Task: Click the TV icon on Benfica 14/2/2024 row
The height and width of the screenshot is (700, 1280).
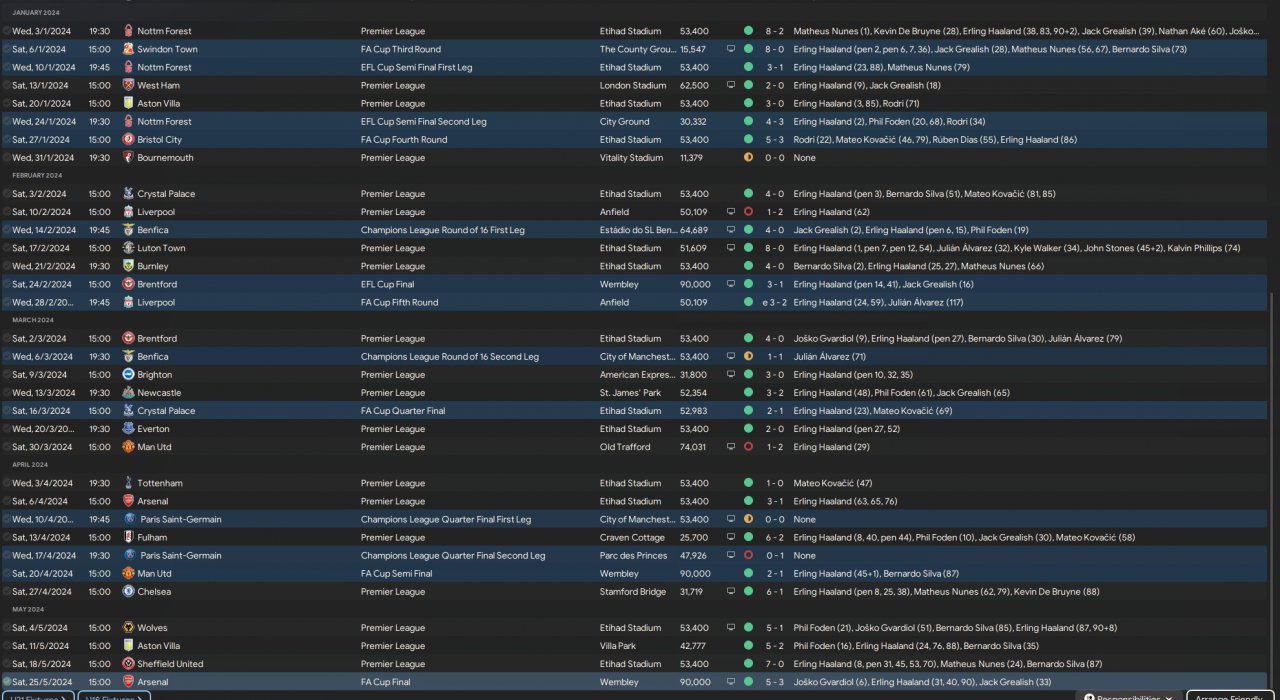Action: pyautogui.click(x=731, y=230)
